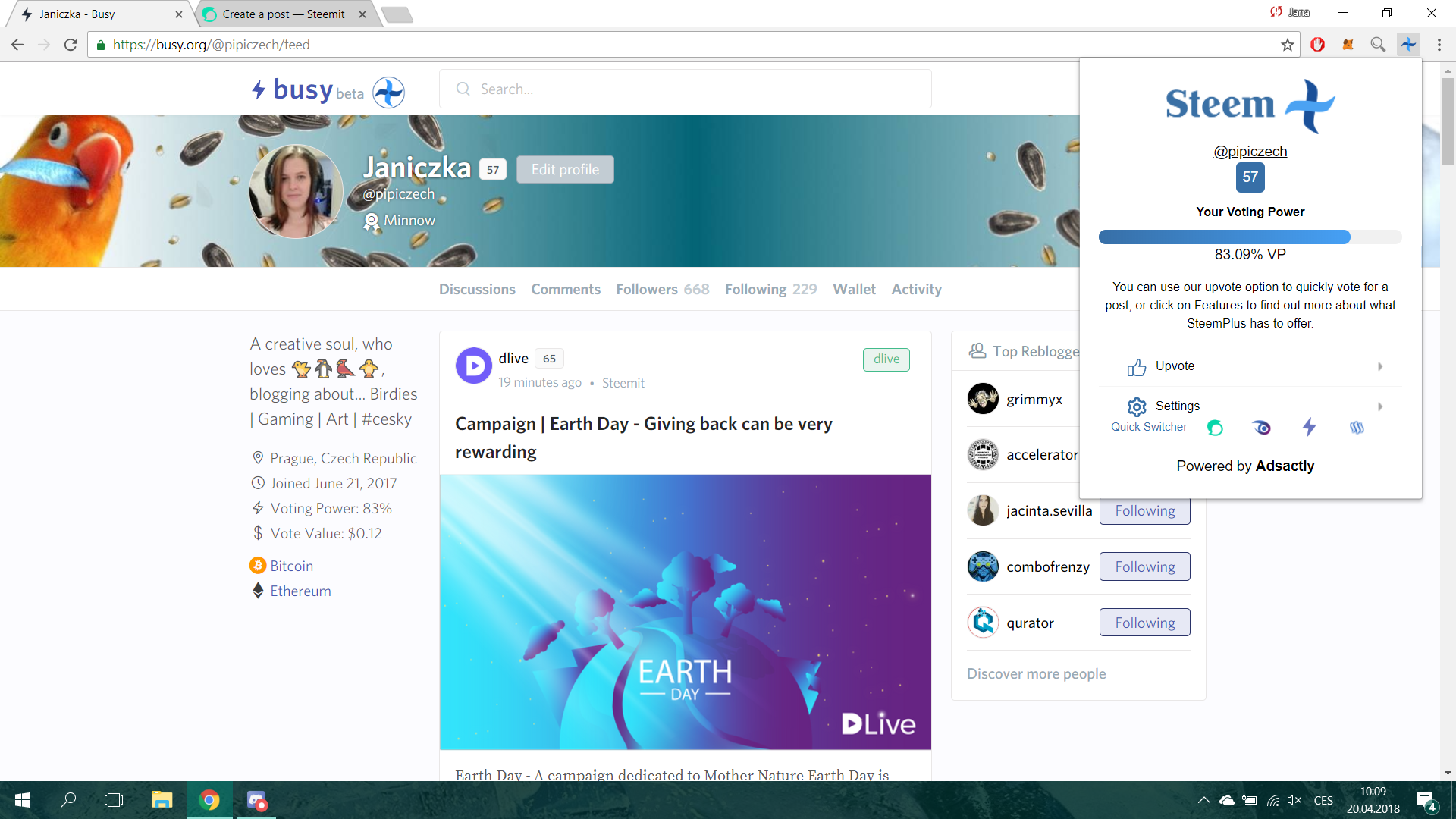Click the busy Search field

pos(685,89)
